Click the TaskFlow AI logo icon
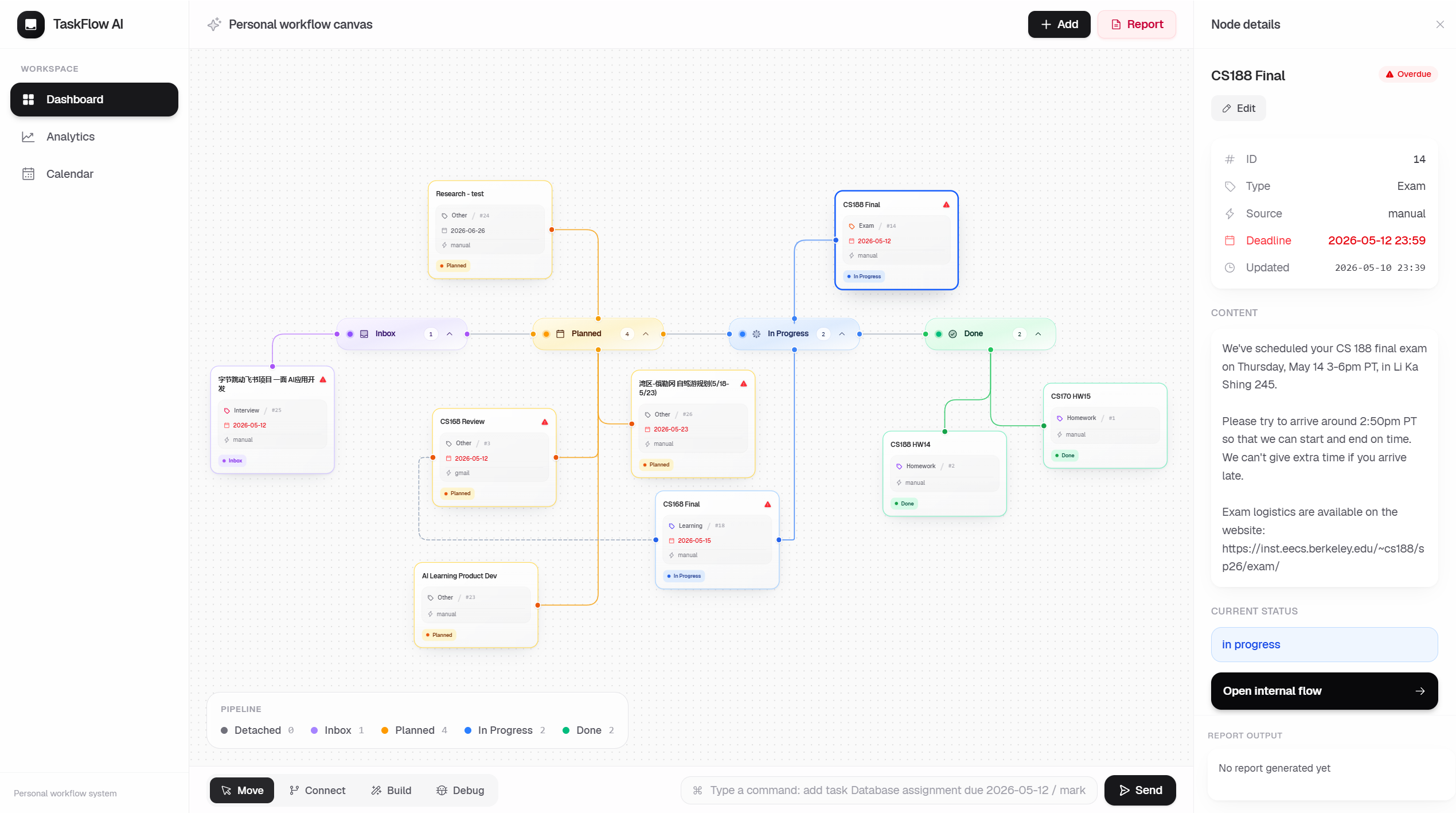The height and width of the screenshot is (813, 1456). pos(31,24)
